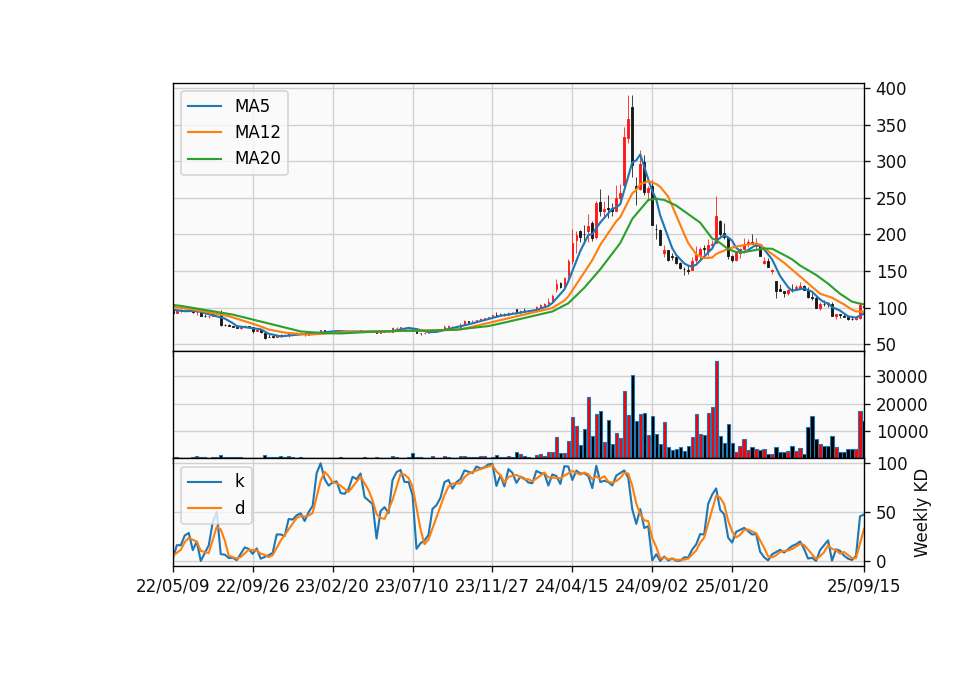
Task: Click the 350 price axis label
Action: [891, 126]
